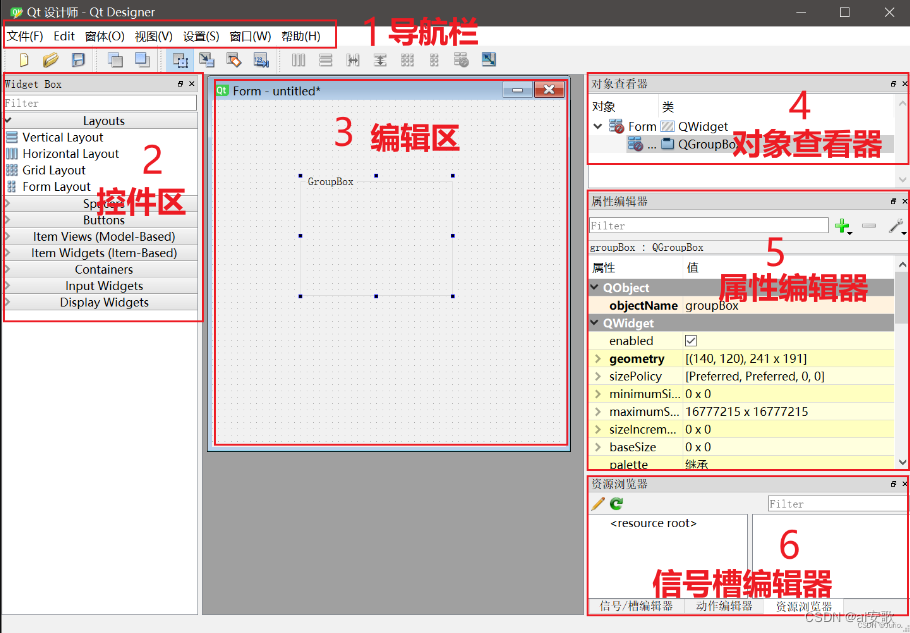The height and width of the screenshot is (633, 910).
Task: Focus the resource browser Filter field
Action: click(836, 504)
